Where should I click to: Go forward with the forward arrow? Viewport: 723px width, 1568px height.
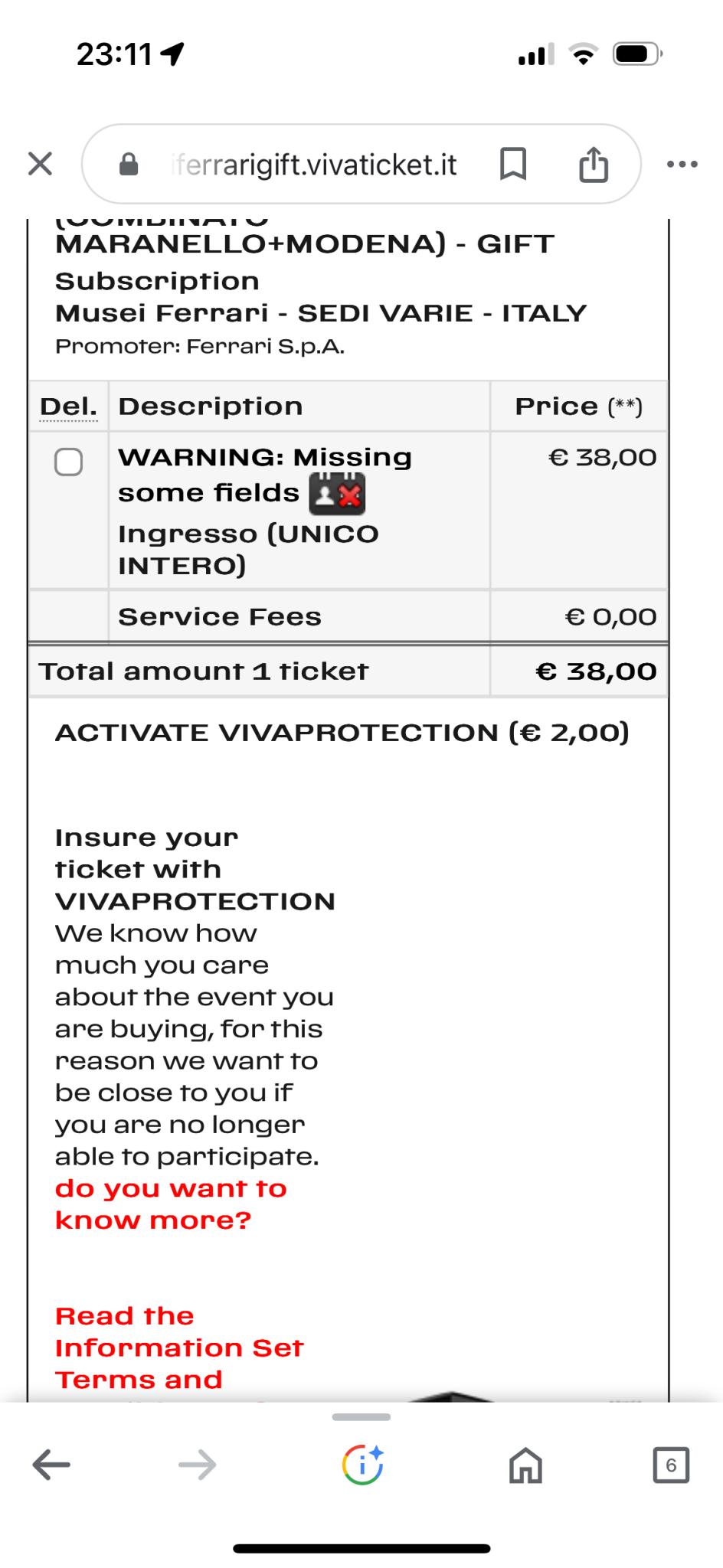[x=197, y=1465]
